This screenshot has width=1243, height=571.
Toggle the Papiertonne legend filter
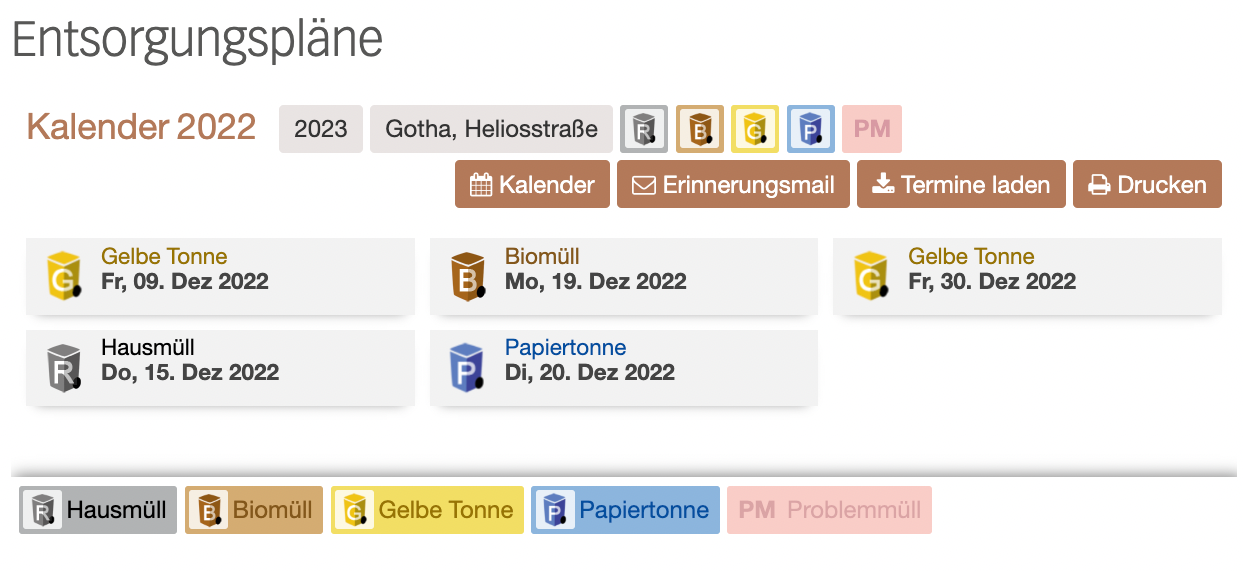pos(625,510)
